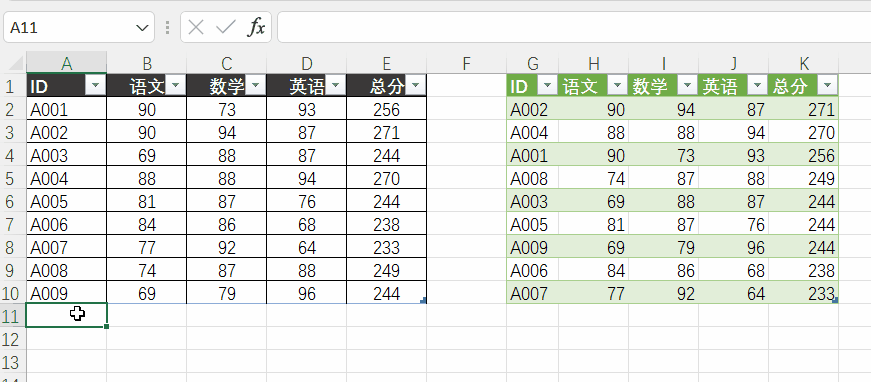Select row 12 header

click(x=13, y=339)
